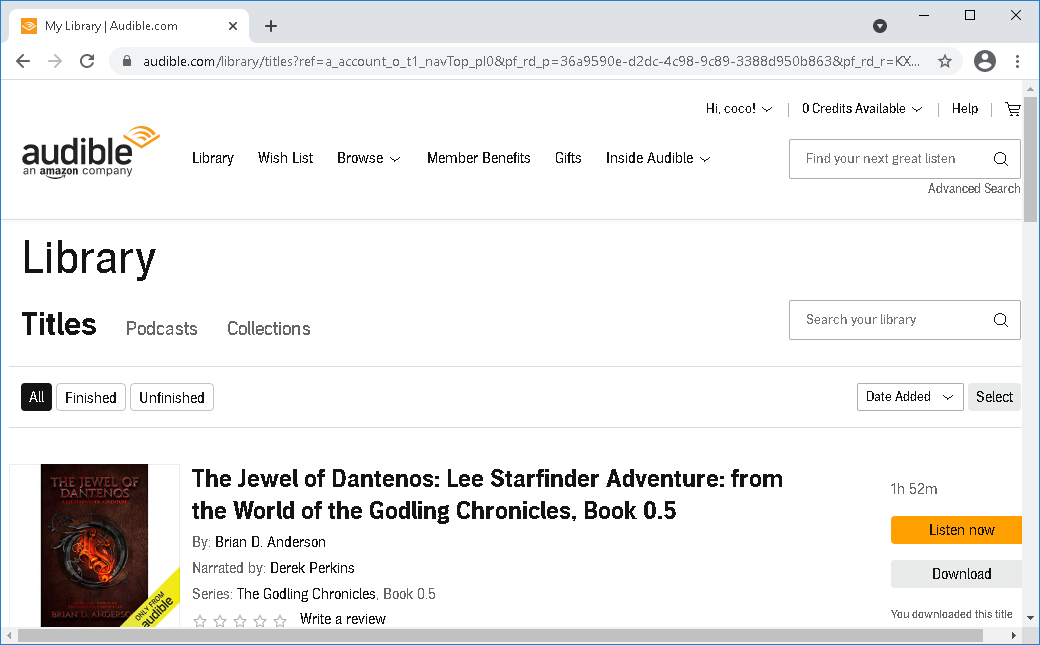The image size is (1040, 645).
Task: Open Advanced Search
Action: point(974,188)
